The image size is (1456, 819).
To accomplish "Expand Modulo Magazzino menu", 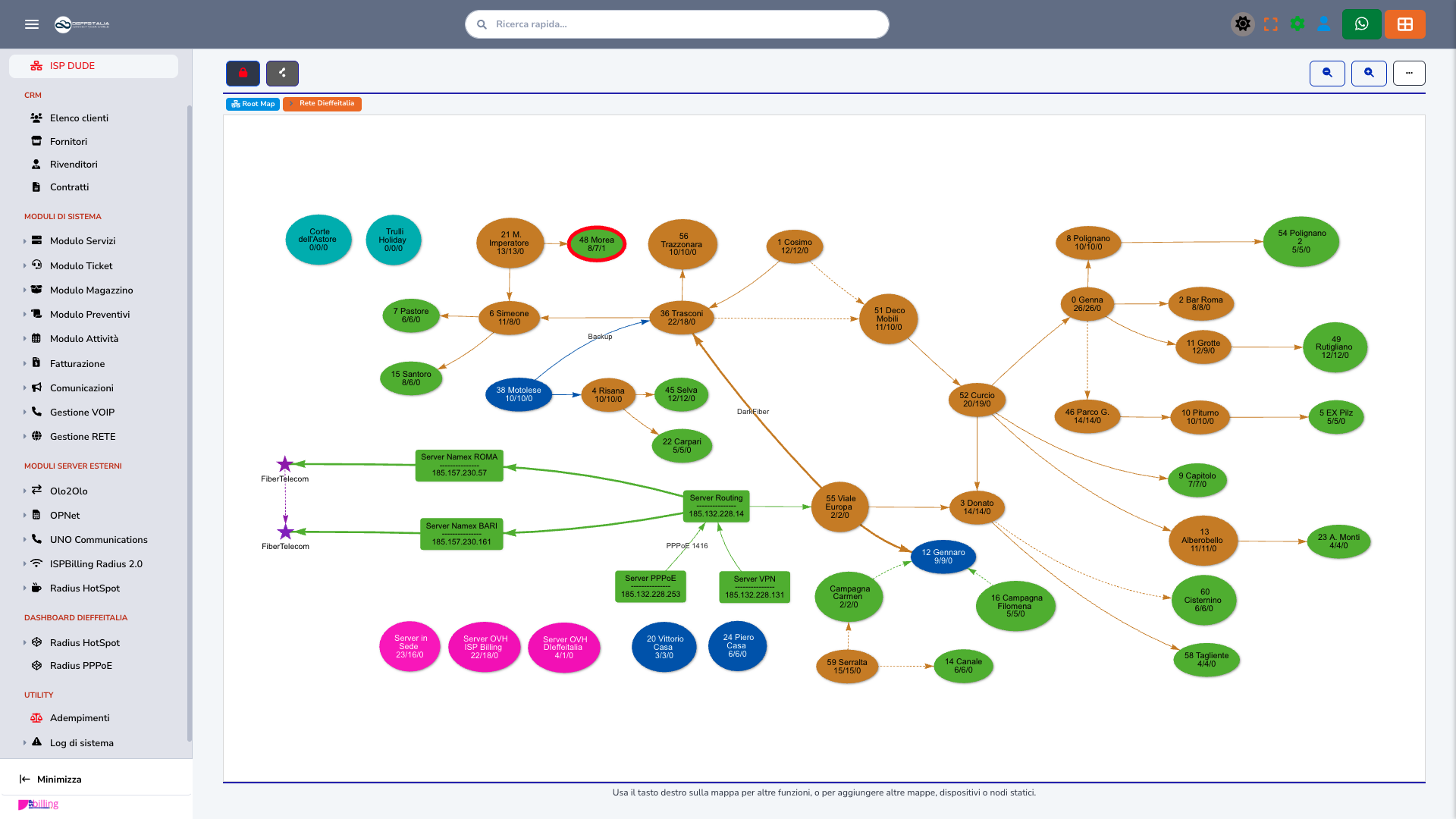I will click(91, 290).
